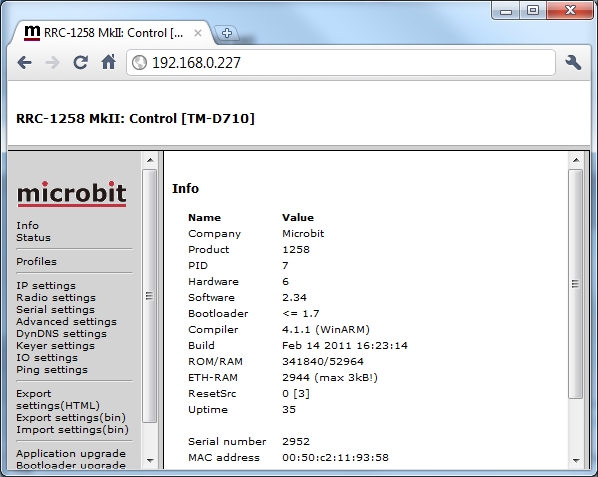The height and width of the screenshot is (477, 598).
Task: Click the Uptime value 35
Action: pyautogui.click(x=289, y=410)
